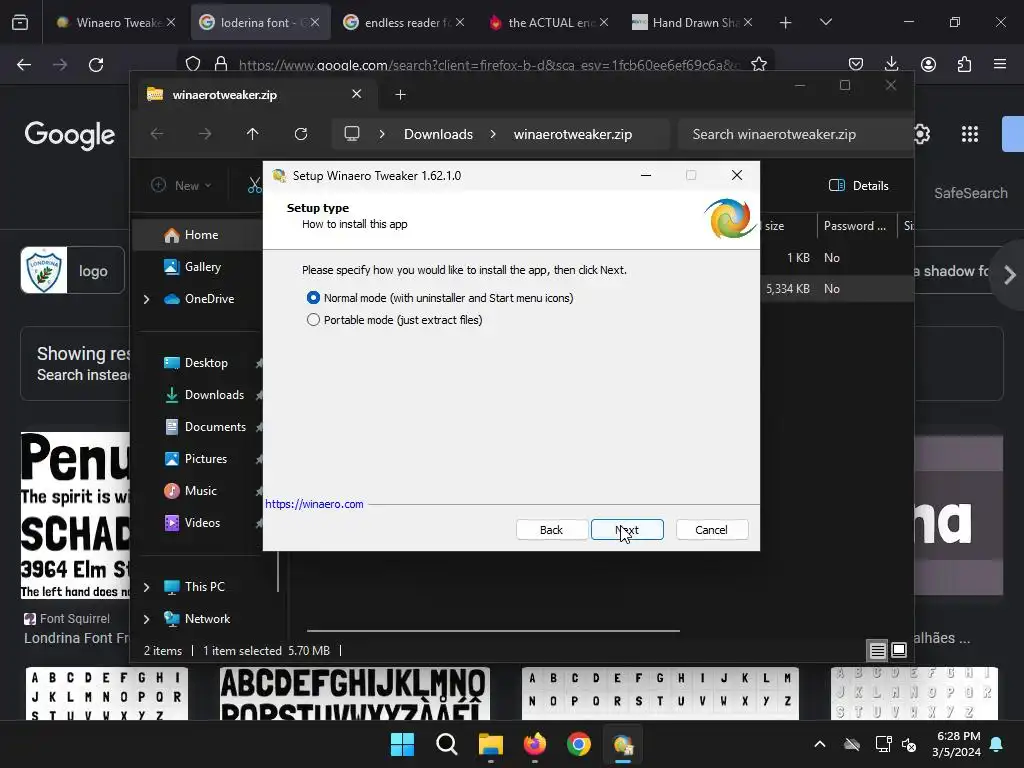Open Firefox account icon
Image resolution: width=1024 pixels, height=768 pixels.
[928, 64]
